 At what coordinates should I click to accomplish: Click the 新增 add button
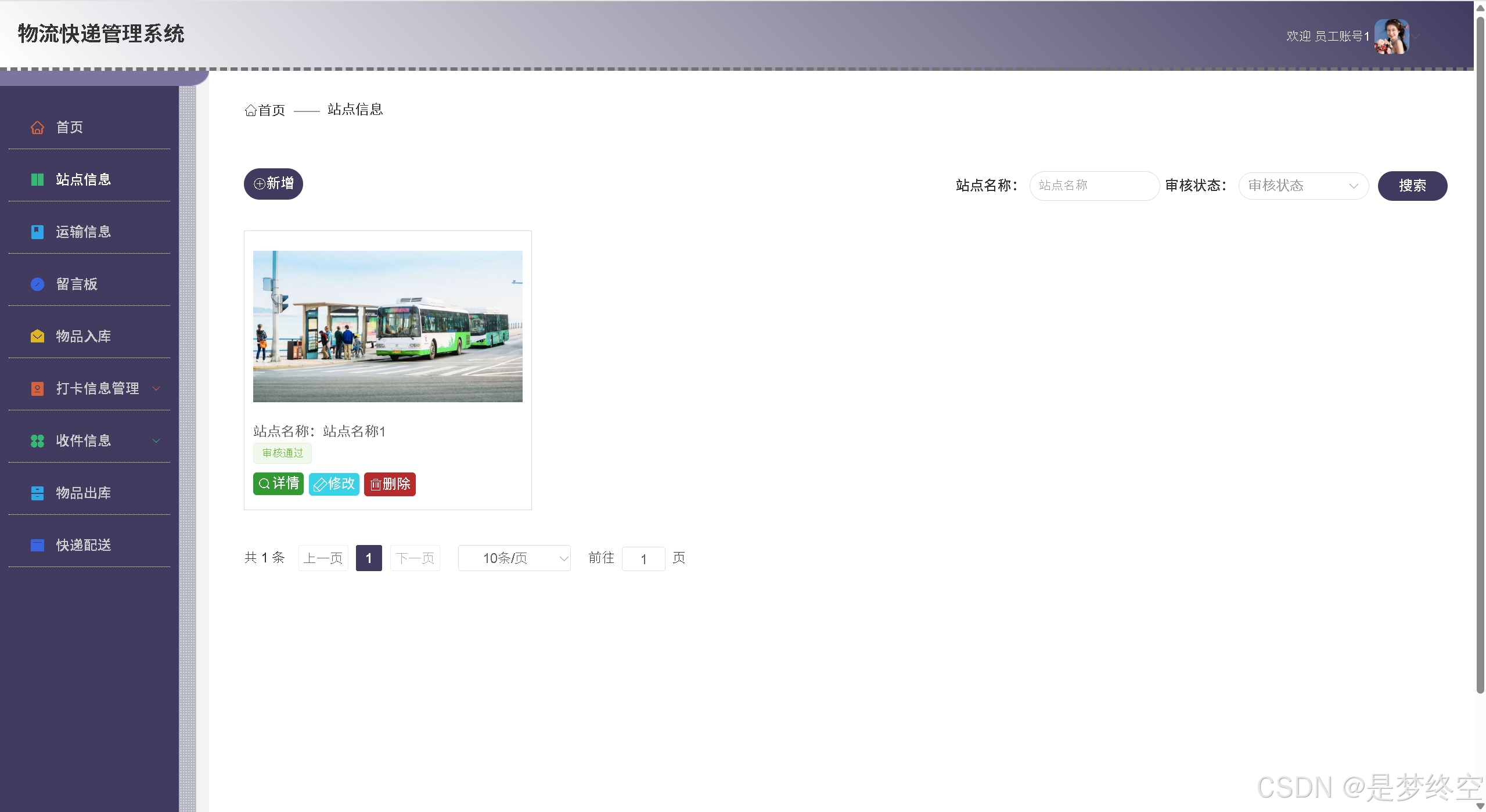coord(274,184)
